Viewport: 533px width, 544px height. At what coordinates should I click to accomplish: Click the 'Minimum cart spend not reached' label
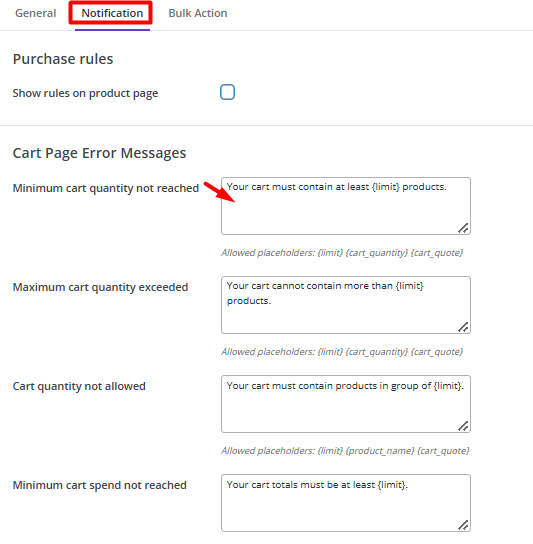click(100, 485)
